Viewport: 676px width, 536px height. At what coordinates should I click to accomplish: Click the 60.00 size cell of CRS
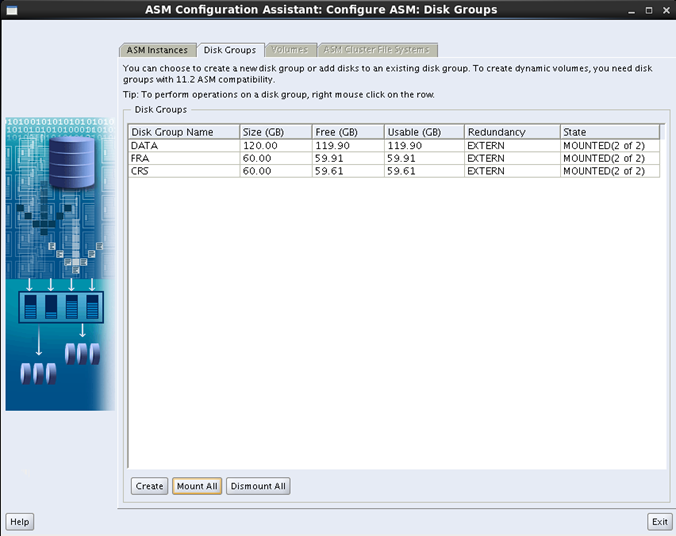275,171
